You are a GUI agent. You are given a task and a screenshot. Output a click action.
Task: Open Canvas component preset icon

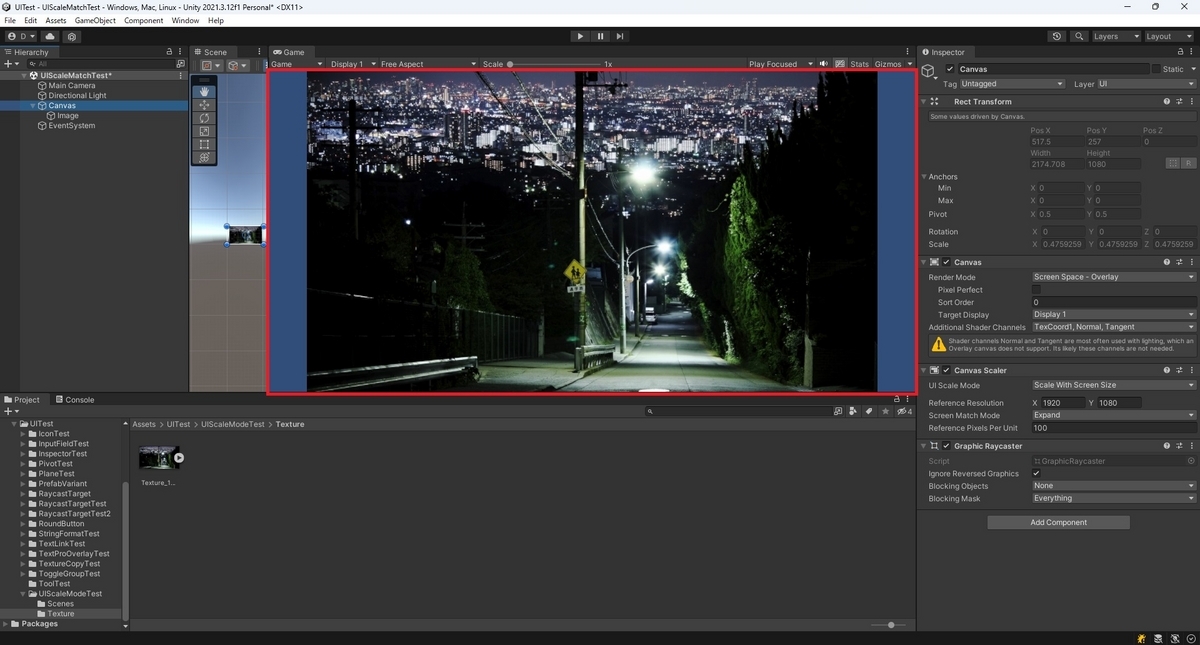pyautogui.click(x=1179, y=262)
